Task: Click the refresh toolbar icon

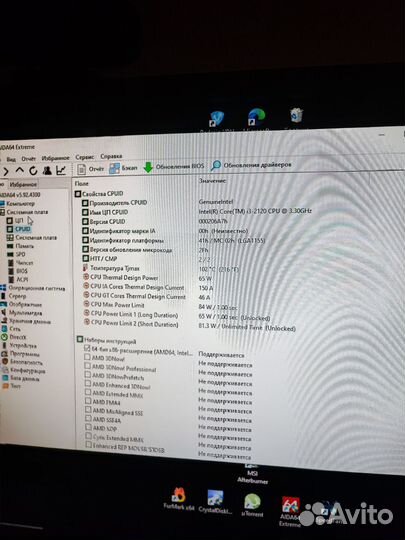Action: tap(33, 170)
